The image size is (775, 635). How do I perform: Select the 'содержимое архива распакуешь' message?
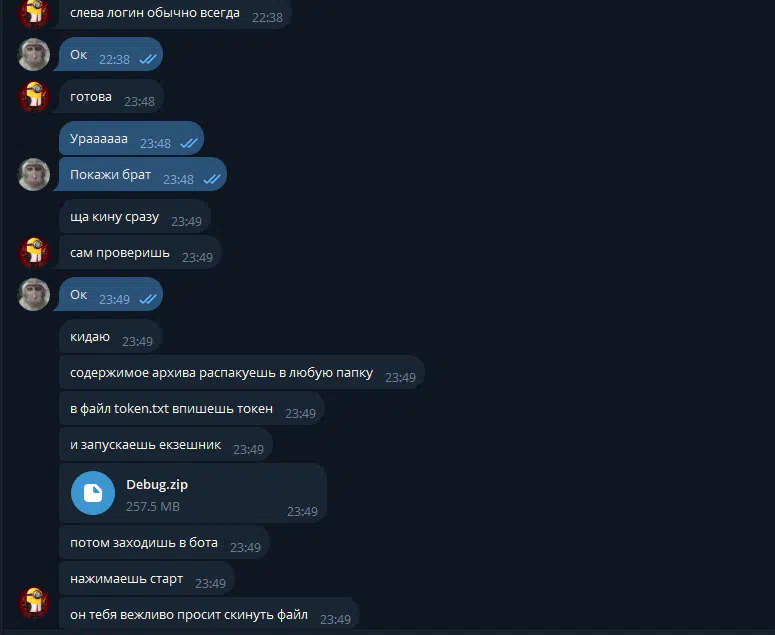[241, 373]
